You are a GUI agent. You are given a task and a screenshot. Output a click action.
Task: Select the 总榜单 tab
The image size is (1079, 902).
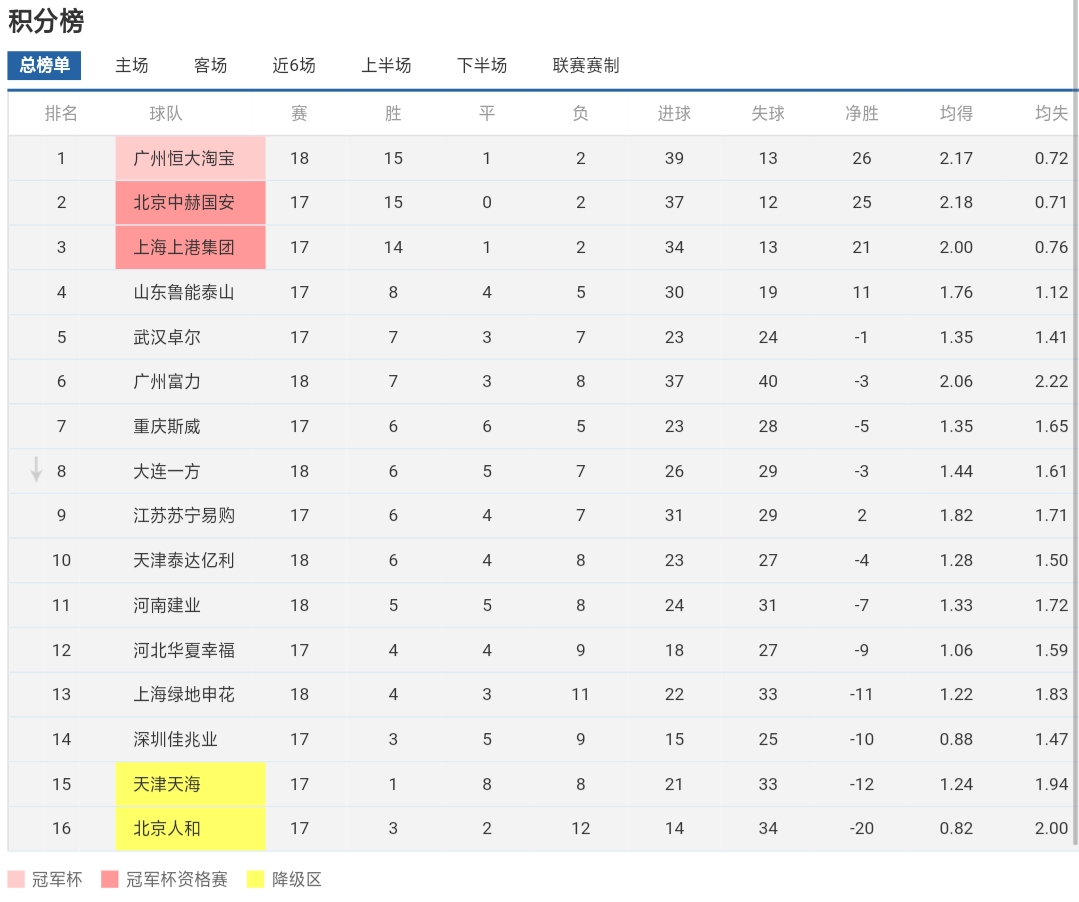(44, 65)
